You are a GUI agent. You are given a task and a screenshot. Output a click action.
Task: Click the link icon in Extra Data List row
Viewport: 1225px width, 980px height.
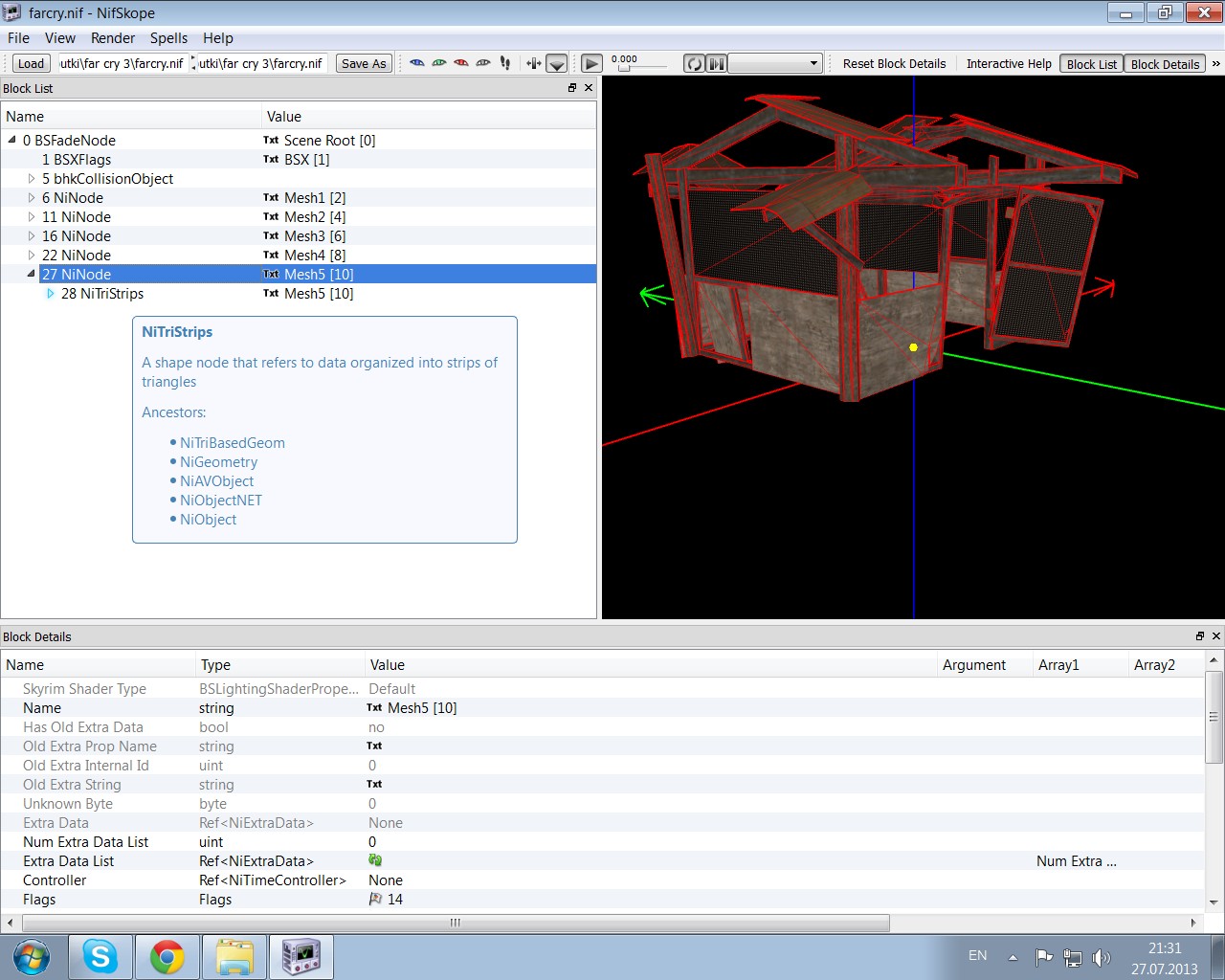pos(375,860)
